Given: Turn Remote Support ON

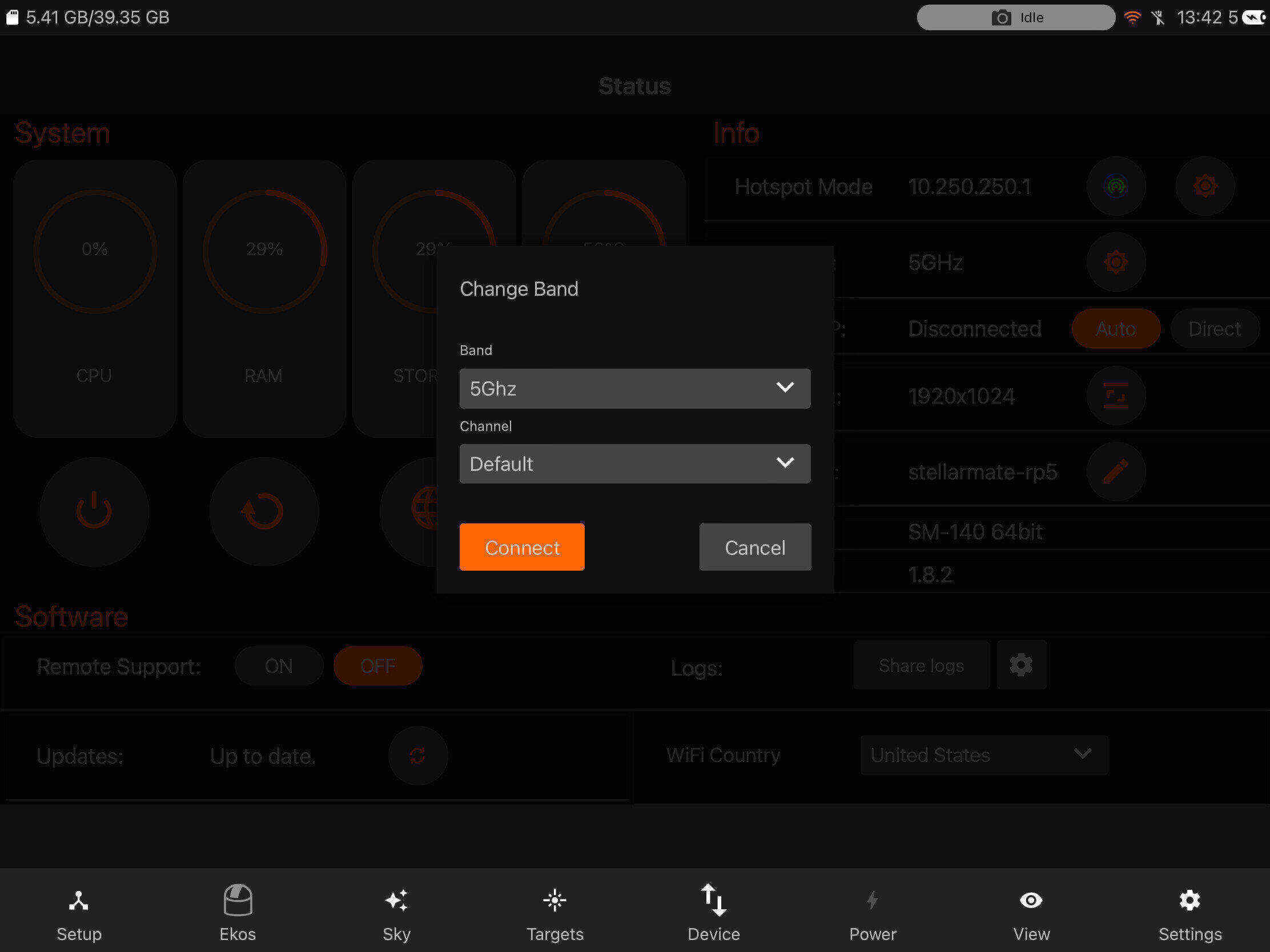Looking at the screenshot, I should (279, 665).
